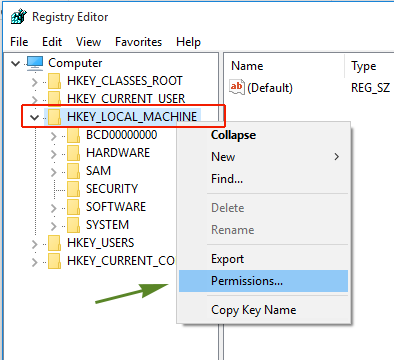The image size is (394, 360).
Task: Click the HKEY_LOCAL_MACHINE folder icon
Action: pos(54,117)
